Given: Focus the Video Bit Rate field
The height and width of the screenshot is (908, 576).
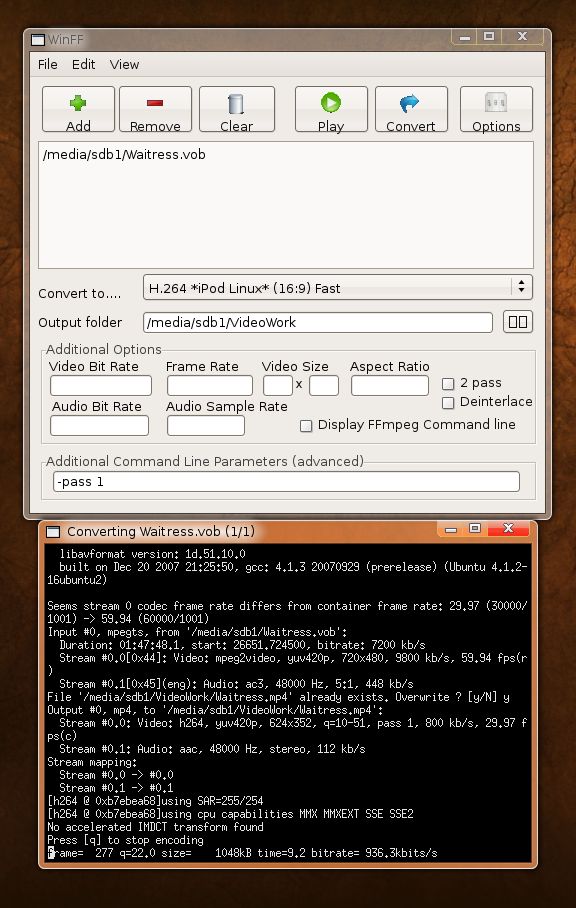Looking at the screenshot, I should click(x=101, y=386).
